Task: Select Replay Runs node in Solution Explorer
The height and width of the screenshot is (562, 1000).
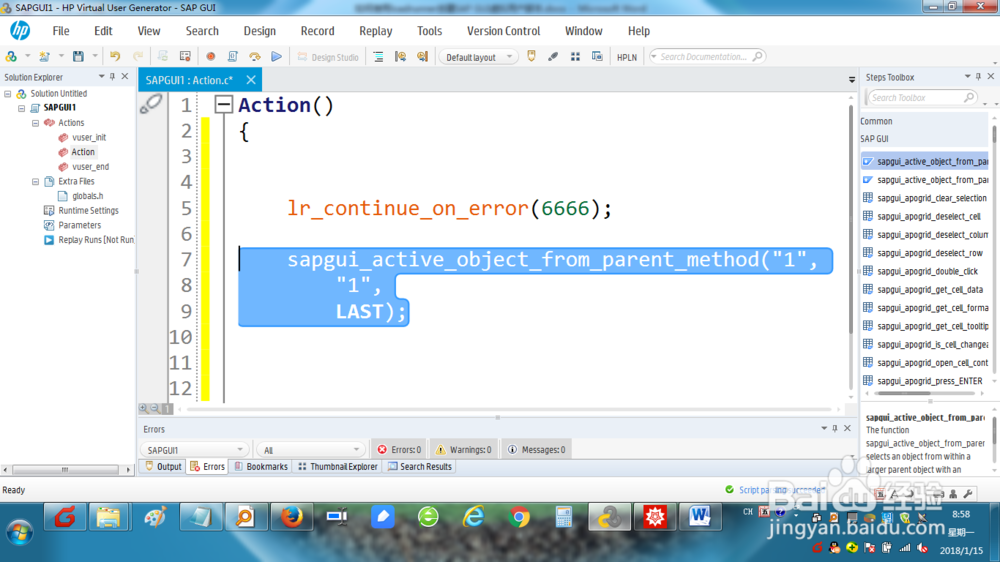Action: click(96, 240)
